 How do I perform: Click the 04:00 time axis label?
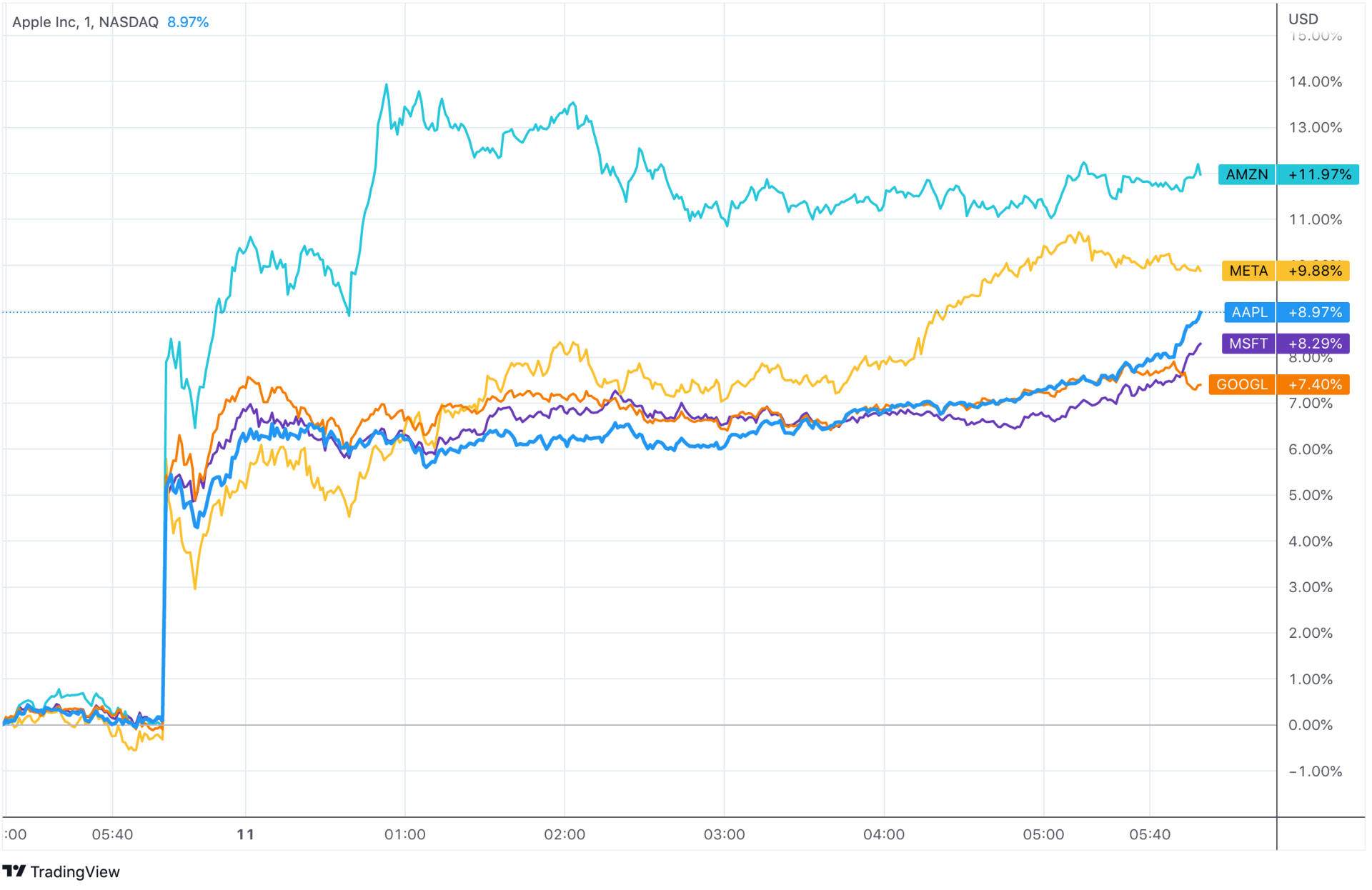(884, 834)
